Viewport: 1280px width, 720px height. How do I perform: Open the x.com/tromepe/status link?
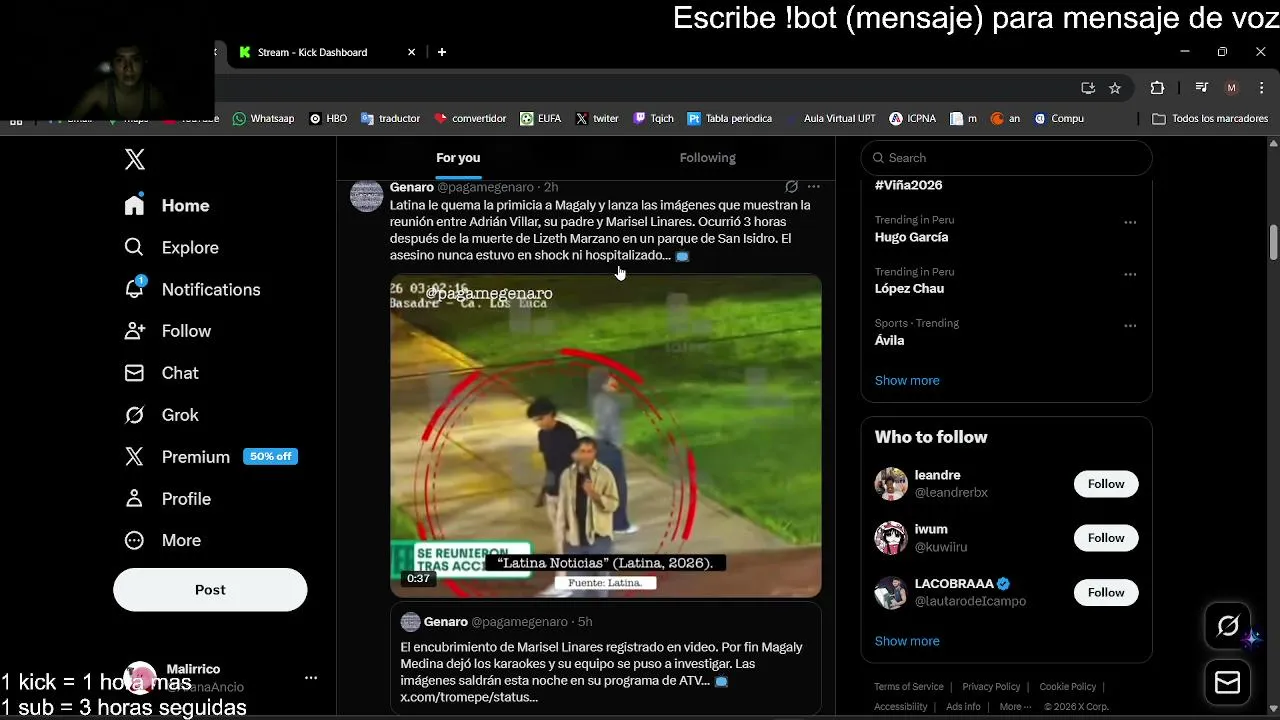[x=469, y=697]
